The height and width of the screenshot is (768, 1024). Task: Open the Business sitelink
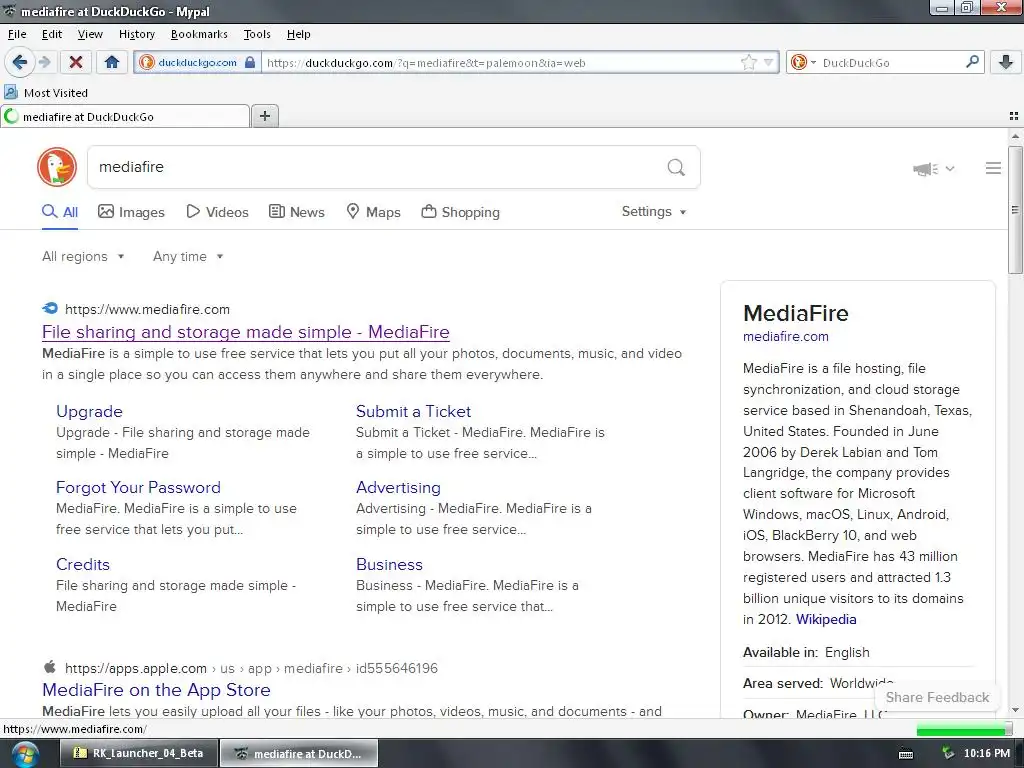(389, 564)
